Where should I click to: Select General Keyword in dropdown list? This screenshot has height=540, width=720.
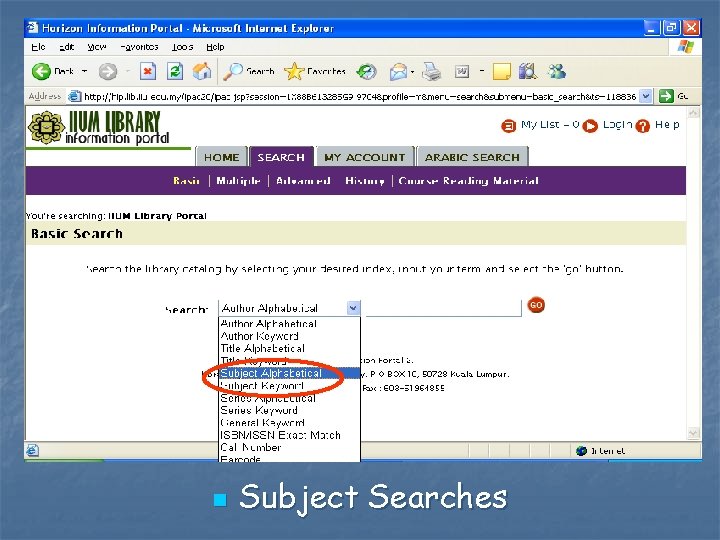(x=289, y=423)
